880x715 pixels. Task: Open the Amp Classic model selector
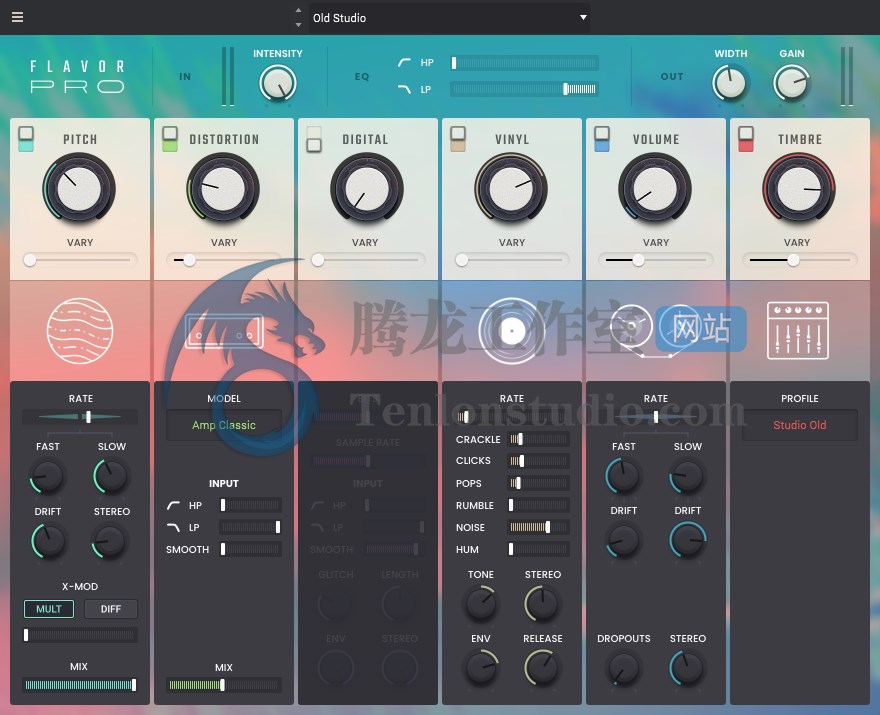(x=224, y=425)
